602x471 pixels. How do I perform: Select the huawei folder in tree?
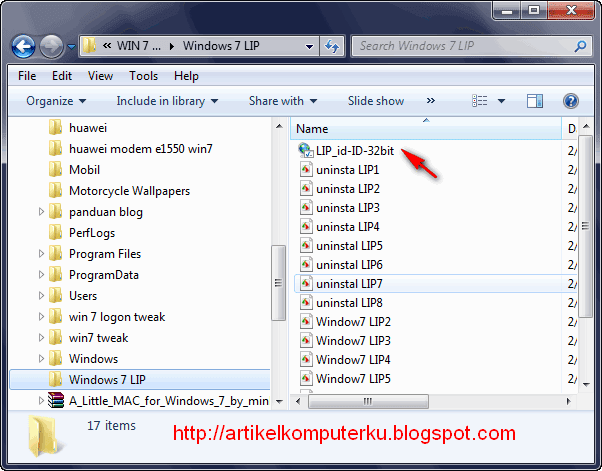click(x=88, y=128)
